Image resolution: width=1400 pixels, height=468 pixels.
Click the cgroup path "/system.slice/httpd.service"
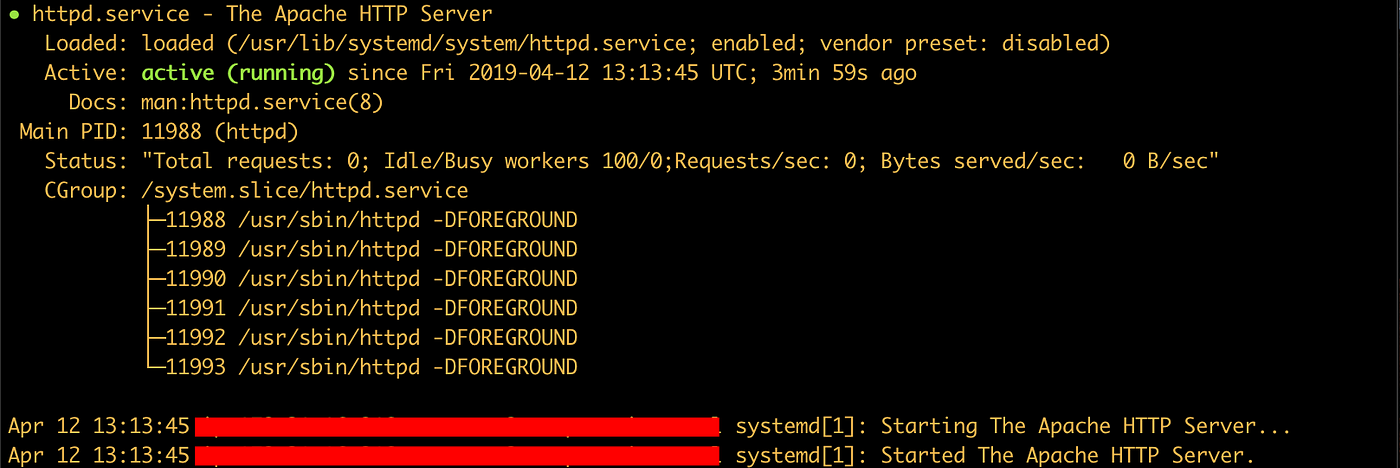(305, 191)
